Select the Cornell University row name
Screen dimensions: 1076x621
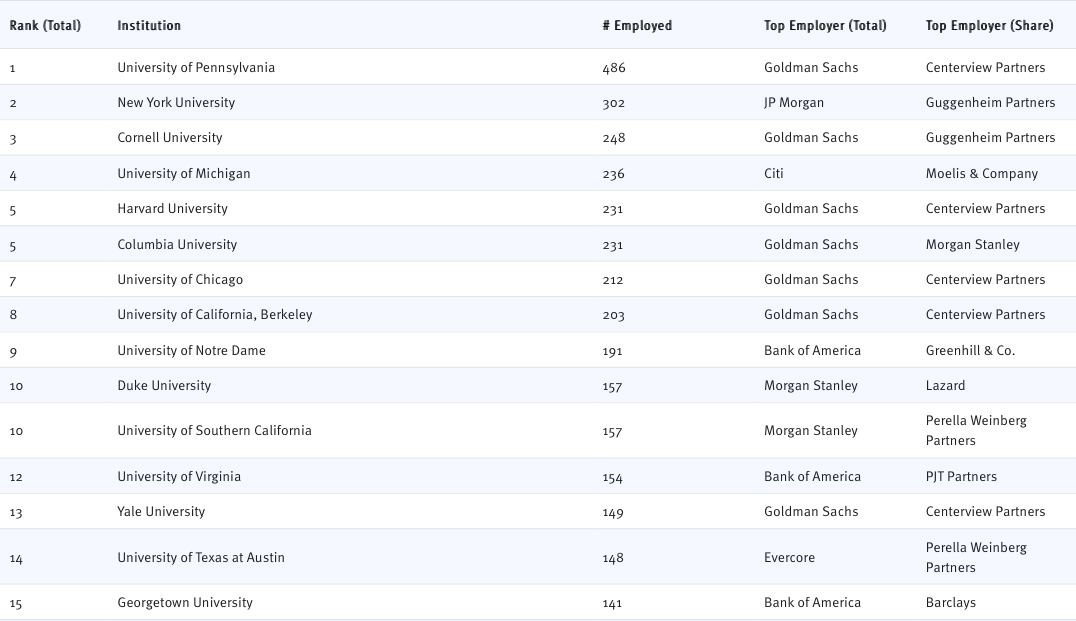[x=170, y=137]
